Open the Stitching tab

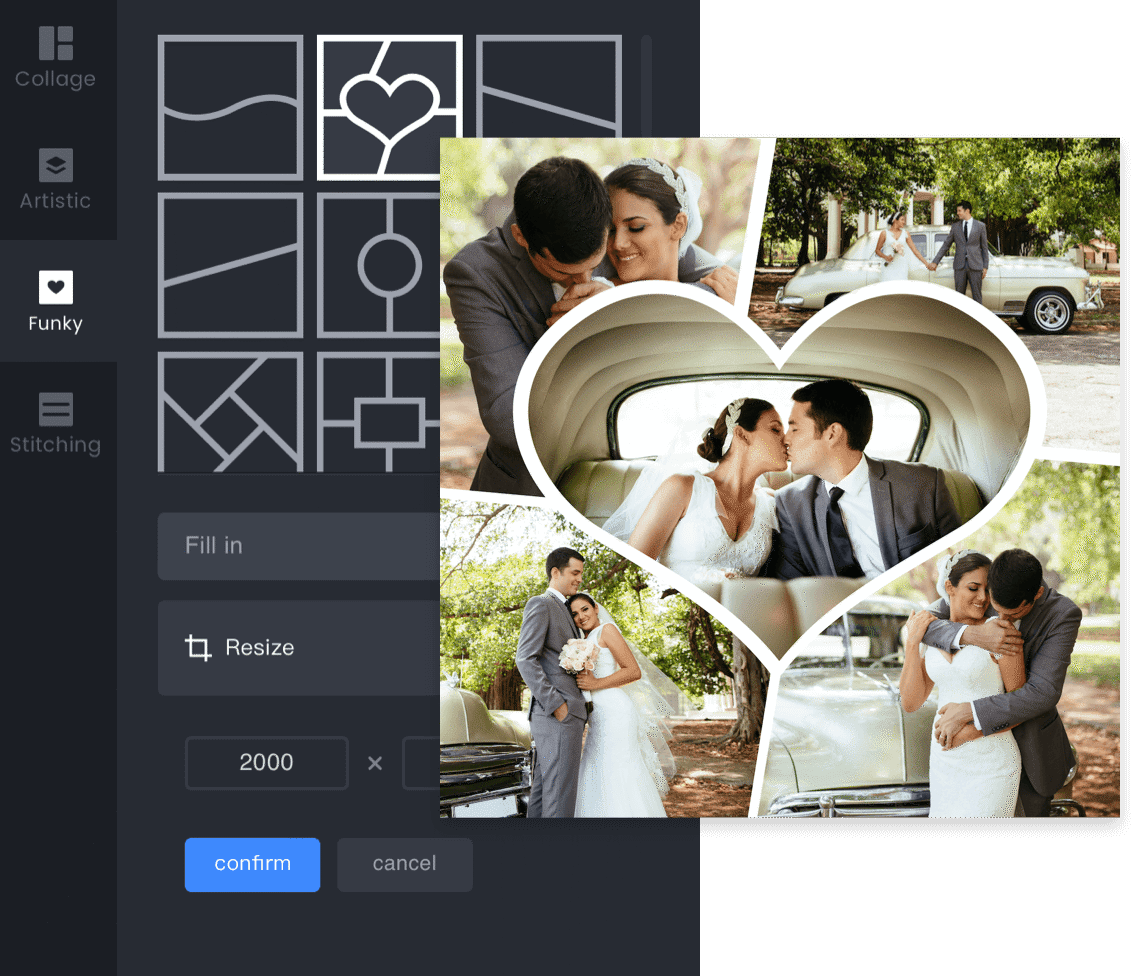pos(56,423)
